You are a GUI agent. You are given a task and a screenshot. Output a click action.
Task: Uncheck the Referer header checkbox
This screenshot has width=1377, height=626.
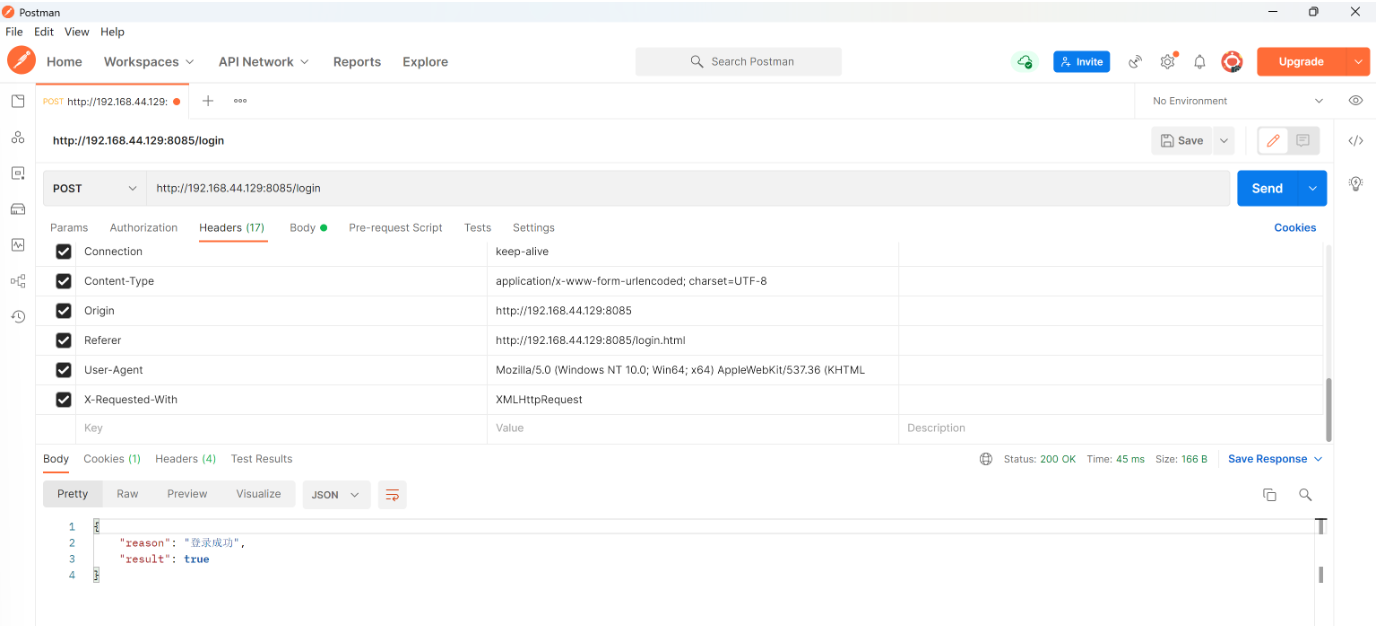64,341
